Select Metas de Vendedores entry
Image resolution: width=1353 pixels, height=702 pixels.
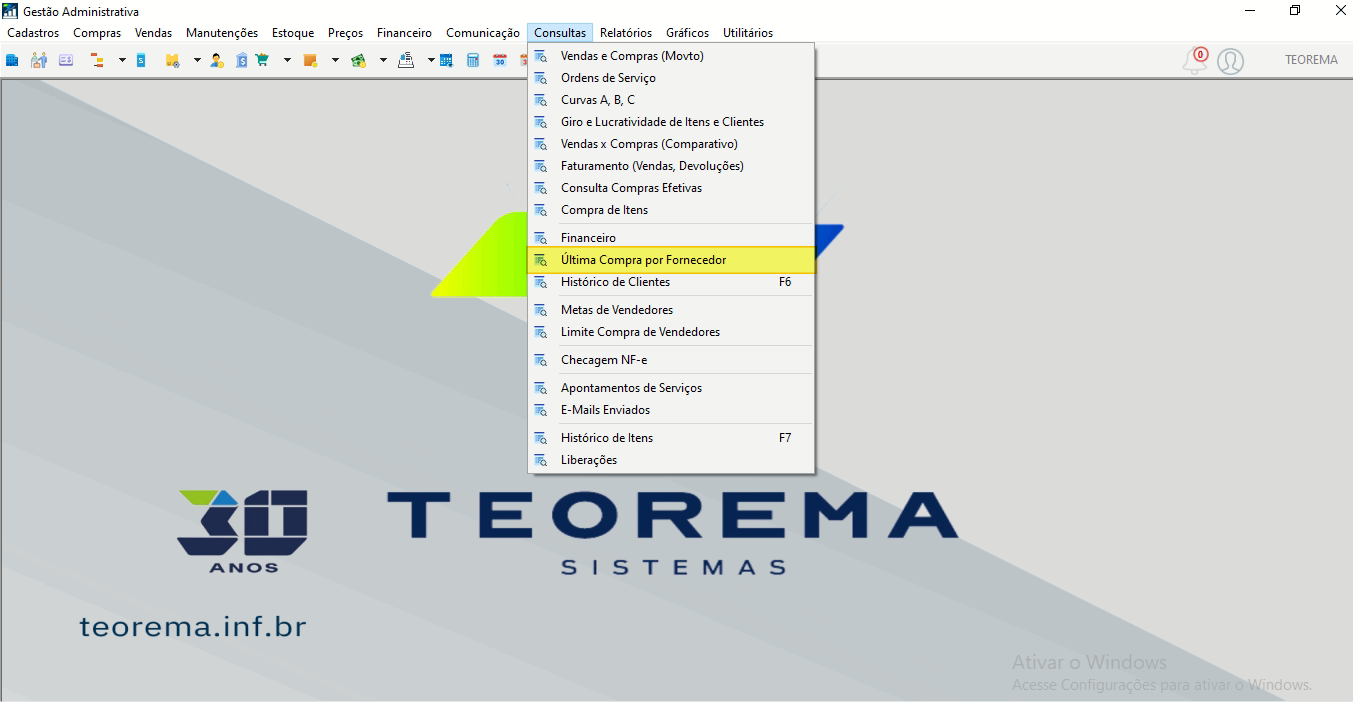pyautogui.click(x=672, y=310)
